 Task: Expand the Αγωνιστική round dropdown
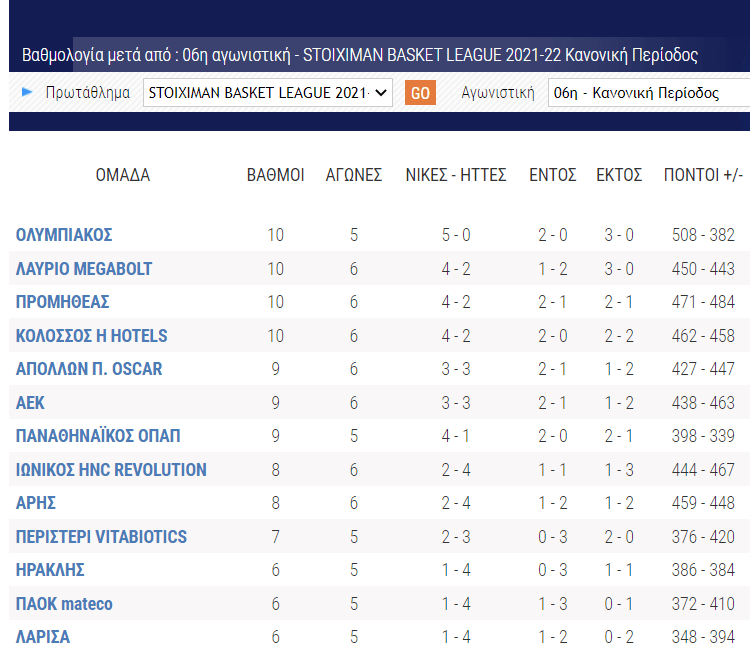[648, 93]
